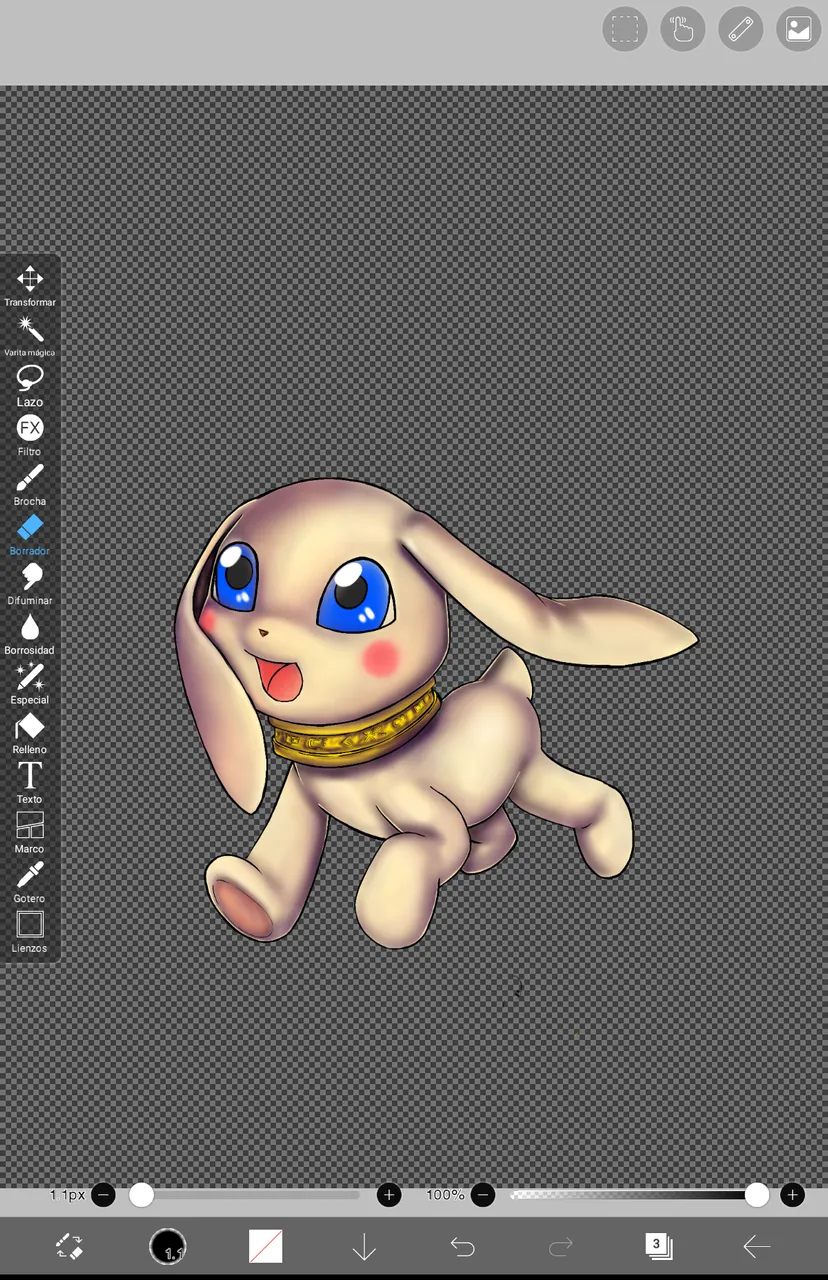The width and height of the screenshot is (828, 1280).
Task: Open the selection area dashed-square icon
Action: tap(625, 29)
